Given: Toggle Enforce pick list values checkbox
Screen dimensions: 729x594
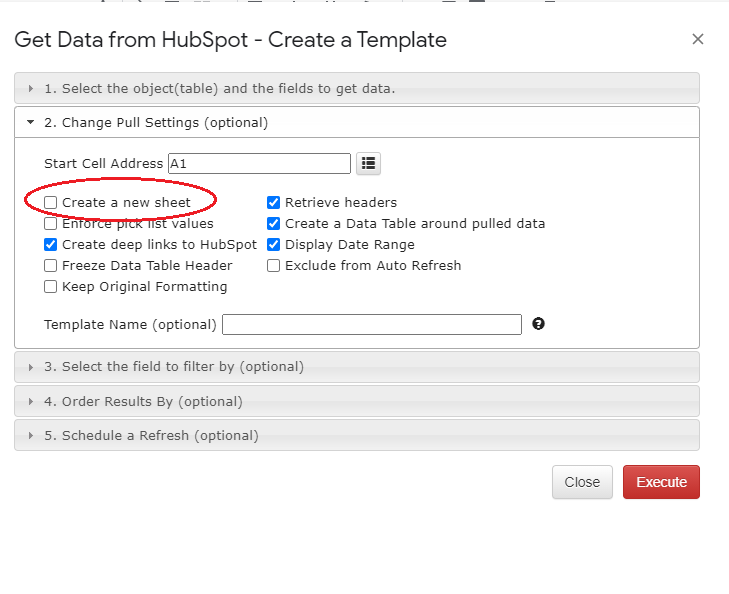Looking at the screenshot, I should click(x=50, y=224).
